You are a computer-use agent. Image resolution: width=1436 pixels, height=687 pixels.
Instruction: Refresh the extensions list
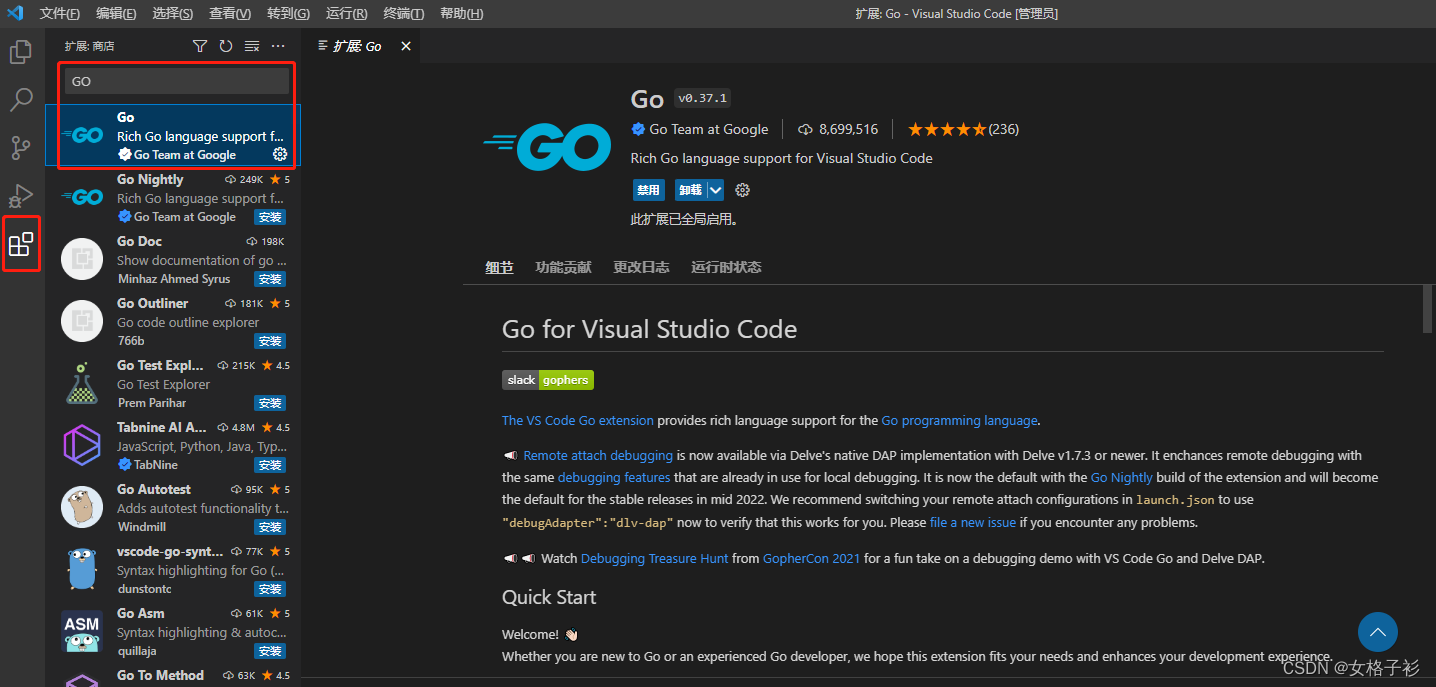point(224,45)
